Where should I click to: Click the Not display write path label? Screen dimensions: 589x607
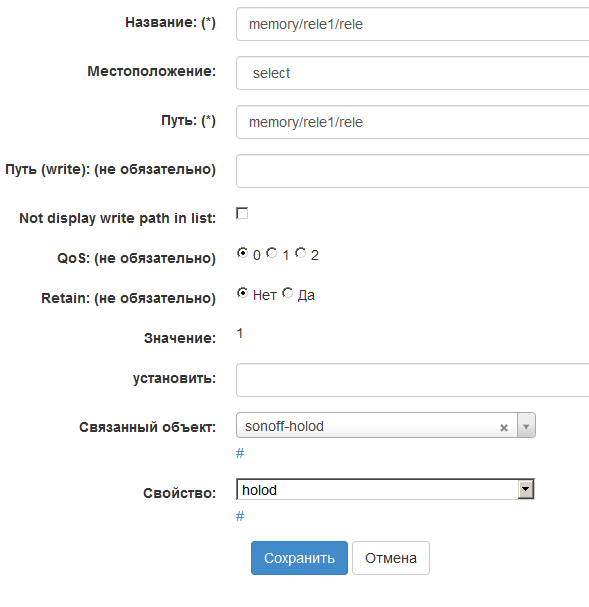pyautogui.click(x=118, y=218)
